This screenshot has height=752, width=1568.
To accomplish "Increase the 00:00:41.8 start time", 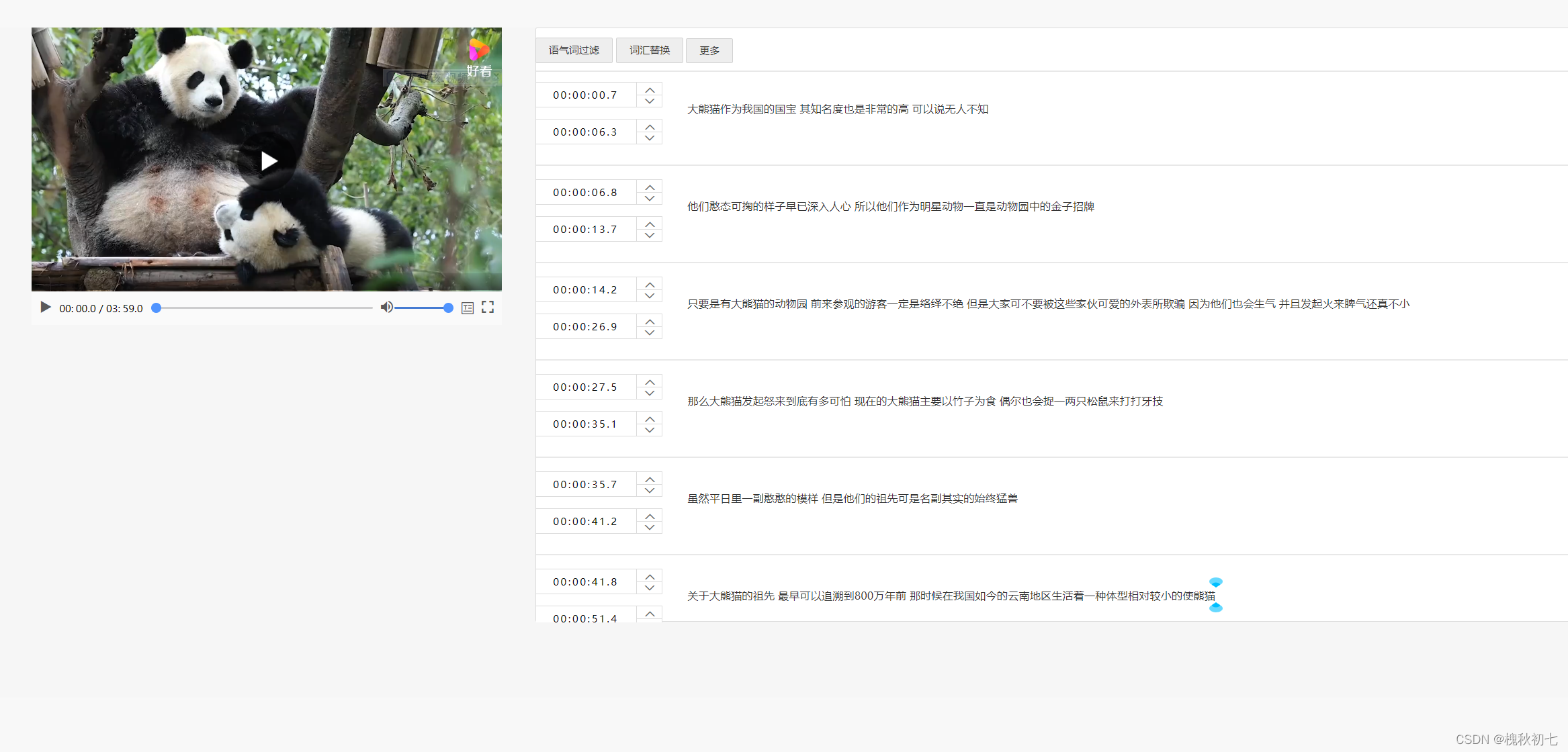I will pos(650,576).
